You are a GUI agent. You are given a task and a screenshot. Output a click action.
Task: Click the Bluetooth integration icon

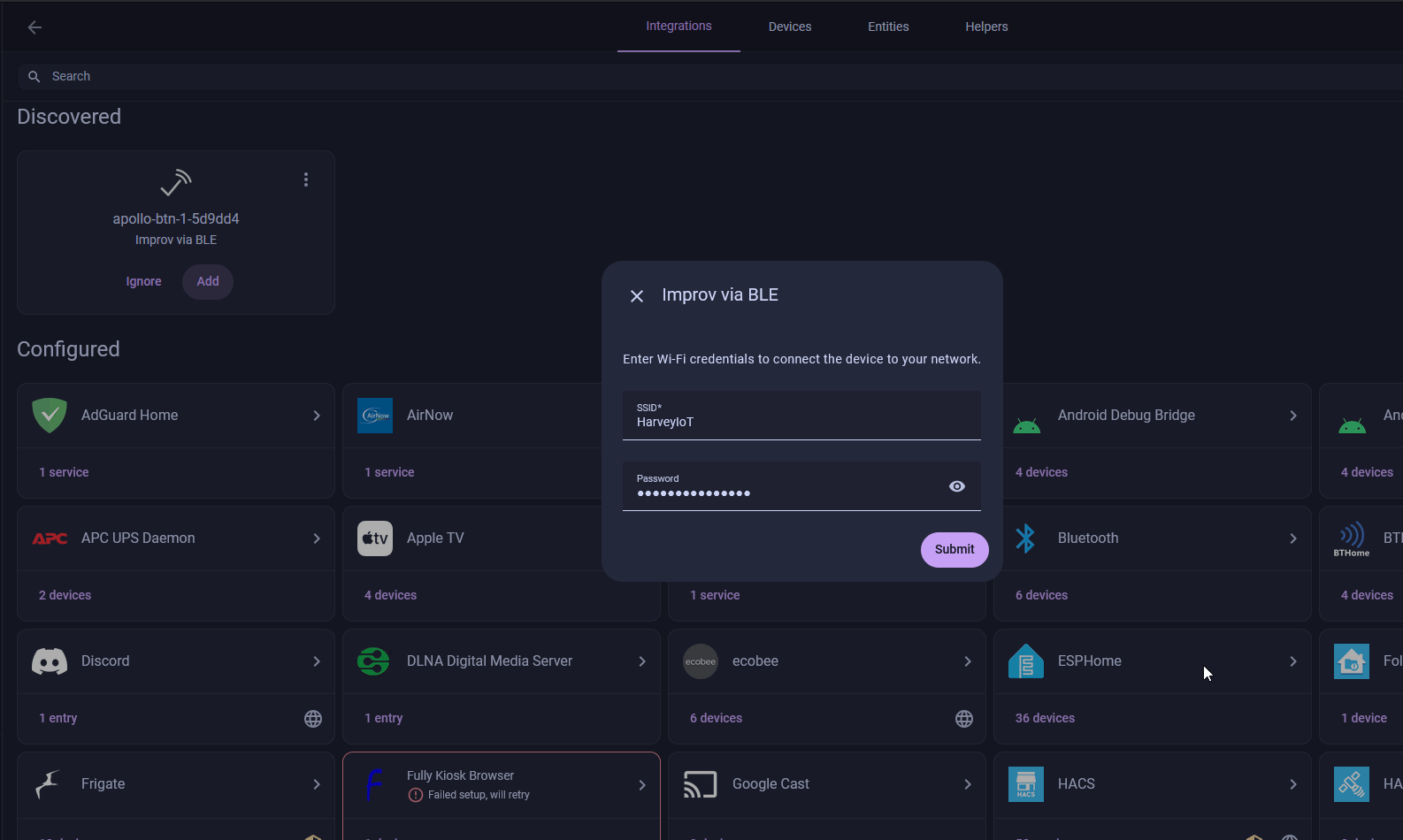pyautogui.click(x=1026, y=538)
